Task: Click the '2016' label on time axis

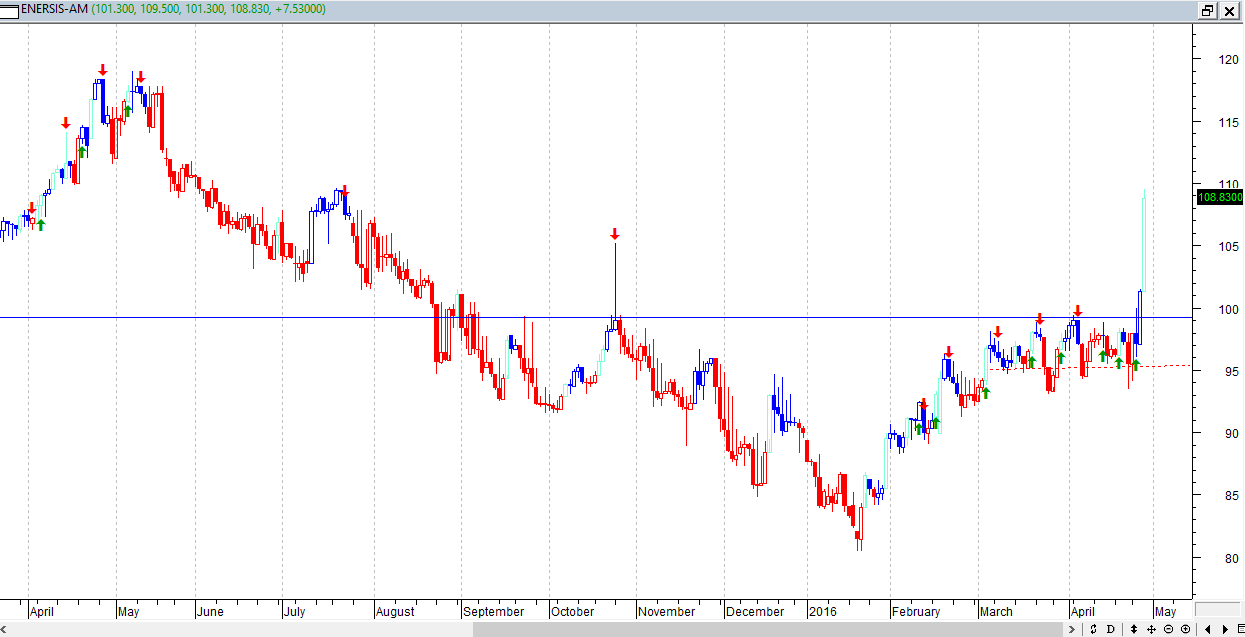Action: (822, 611)
